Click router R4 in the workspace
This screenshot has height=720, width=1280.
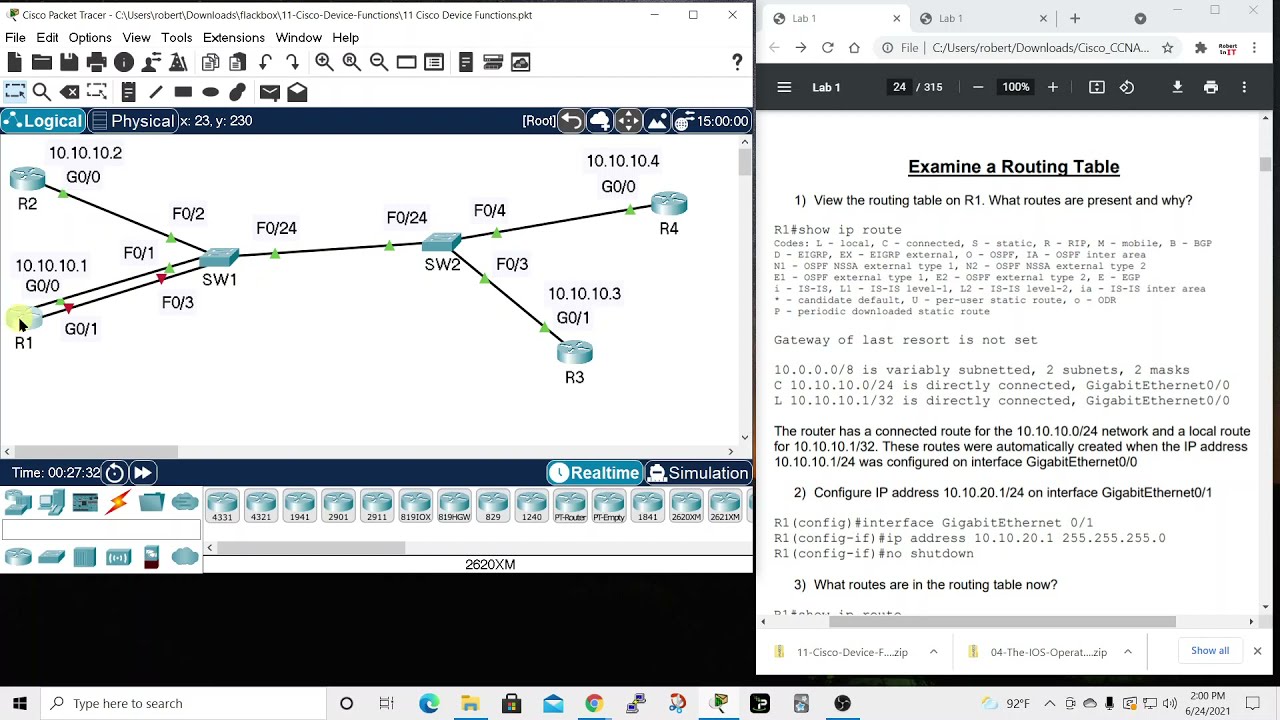pyautogui.click(x=669, y=204)
